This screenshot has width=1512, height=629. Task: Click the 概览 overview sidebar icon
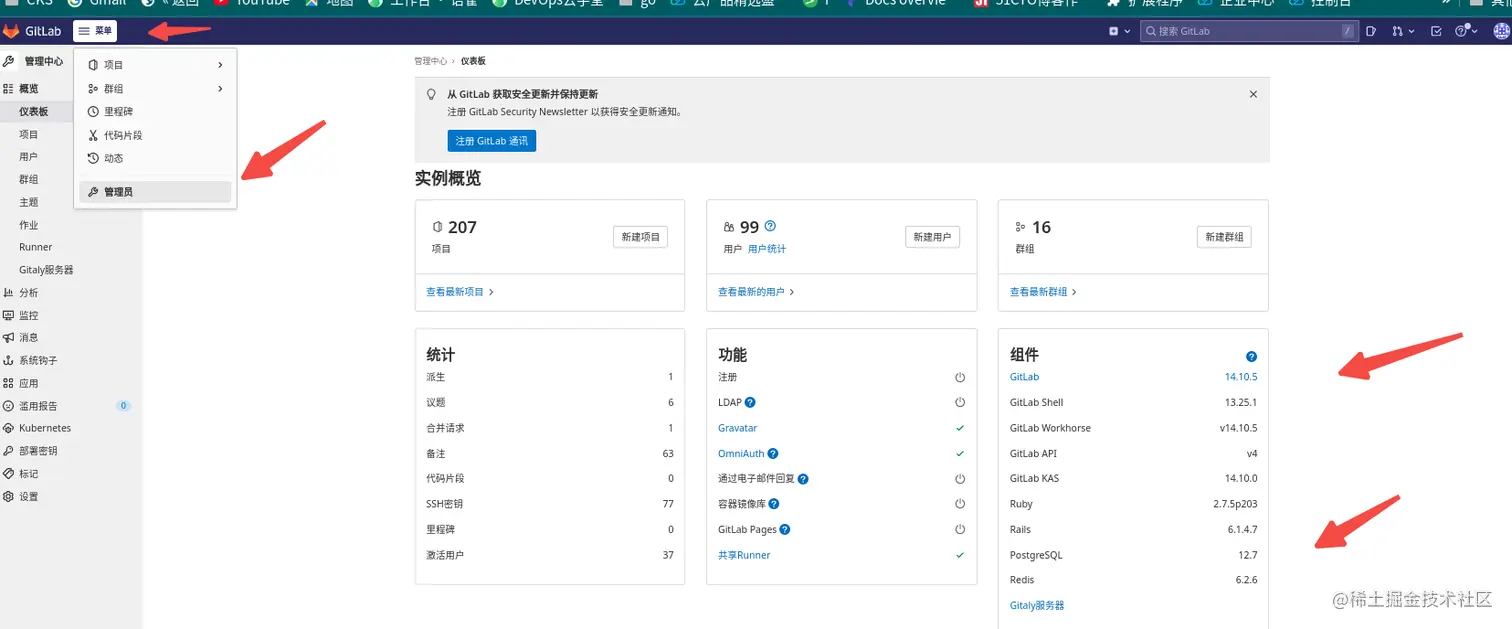8,89
